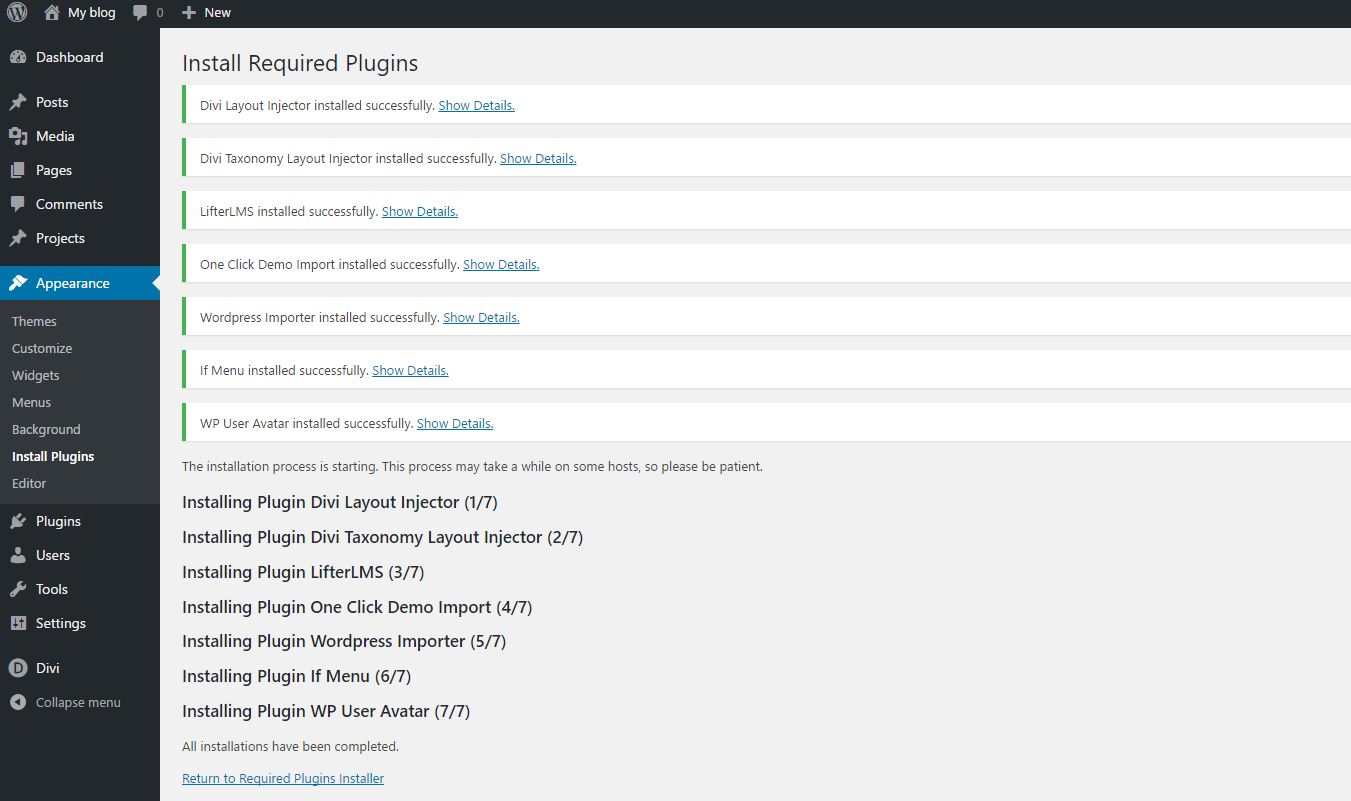This screenshot has height=801, width=1351.
Task: Open Menus submenu under Appearance
Action: coord(31,402)
